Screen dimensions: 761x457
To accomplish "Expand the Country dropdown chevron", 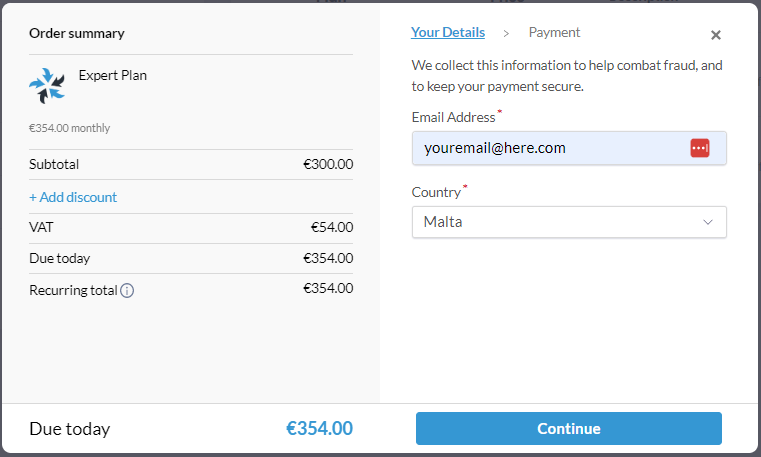I will tap(708, 222).
